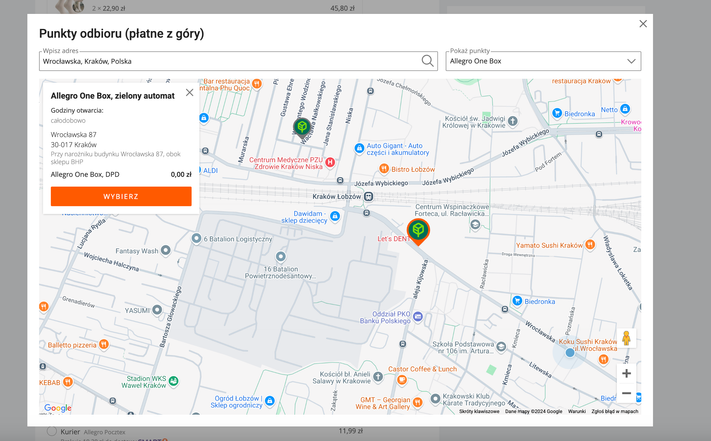
Task: Click the Ogród Łobzów sklep ogrodniczy marker
Action: coord(270,401)
